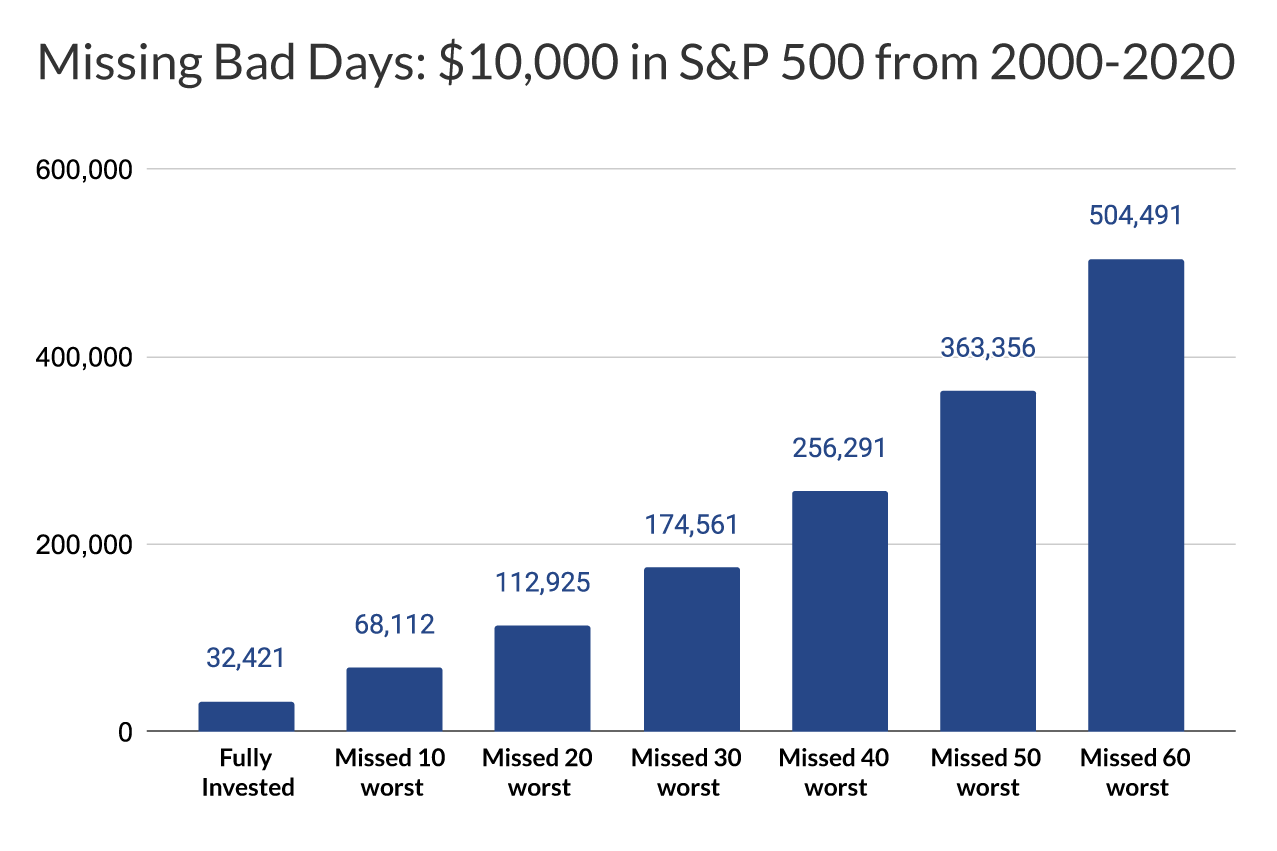
Task: Select the Missed 20 worst bar
Action: coord(542,678)
